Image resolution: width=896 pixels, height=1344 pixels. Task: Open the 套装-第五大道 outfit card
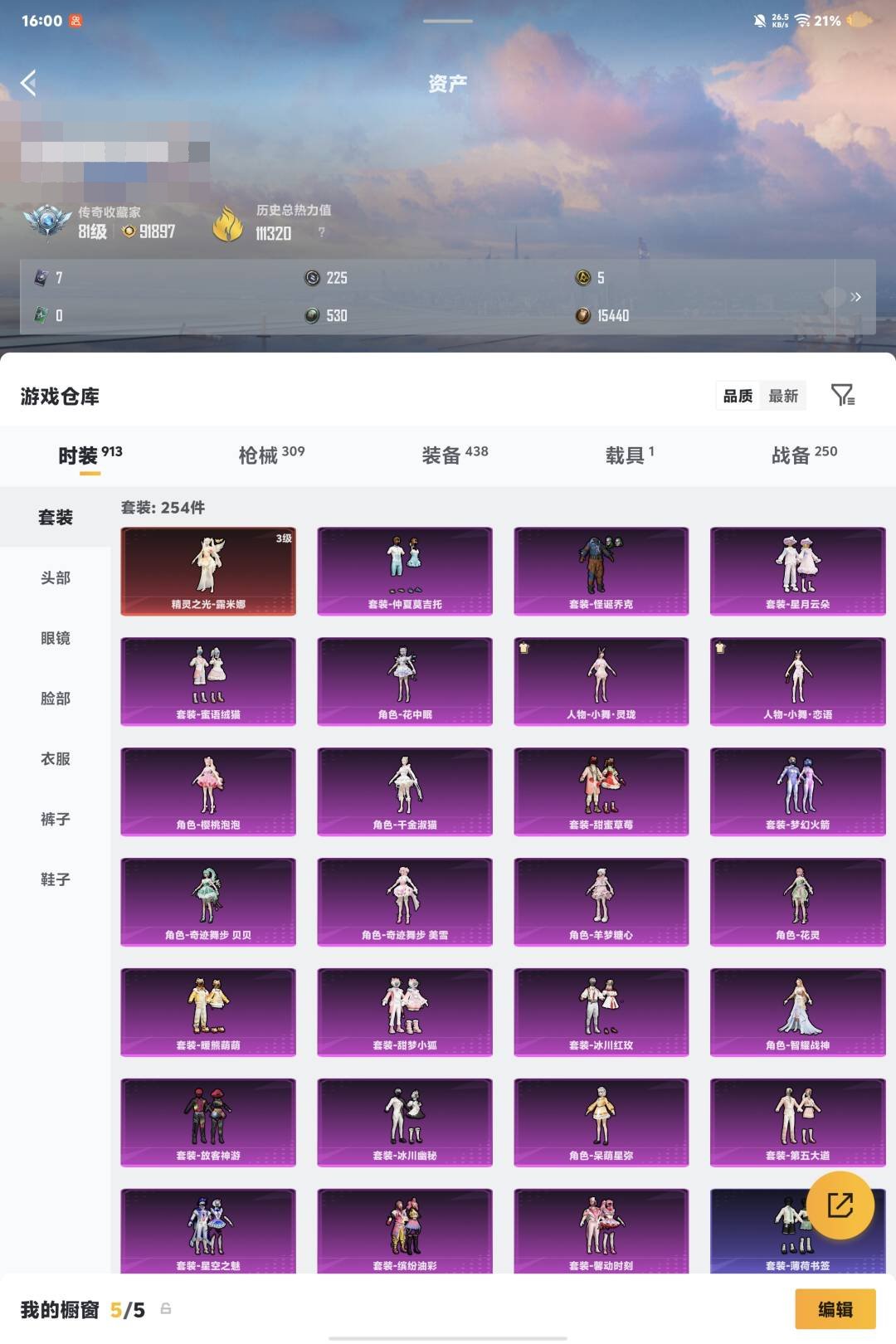(798, 1123)
